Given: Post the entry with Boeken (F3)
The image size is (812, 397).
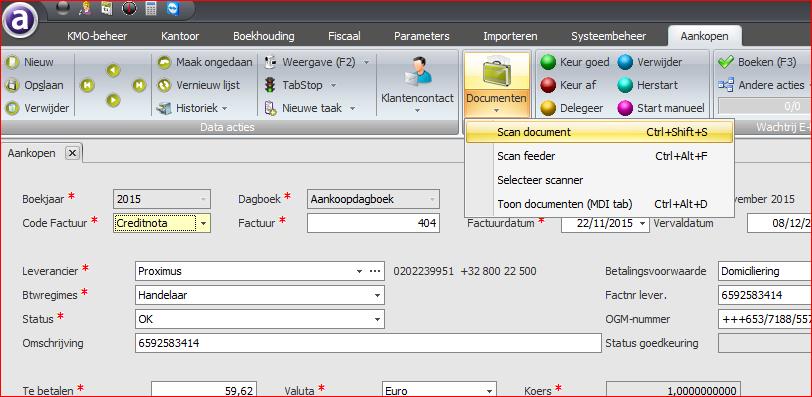Looking at the screenshot, I should pyautogui.click(x=757, y=62).
